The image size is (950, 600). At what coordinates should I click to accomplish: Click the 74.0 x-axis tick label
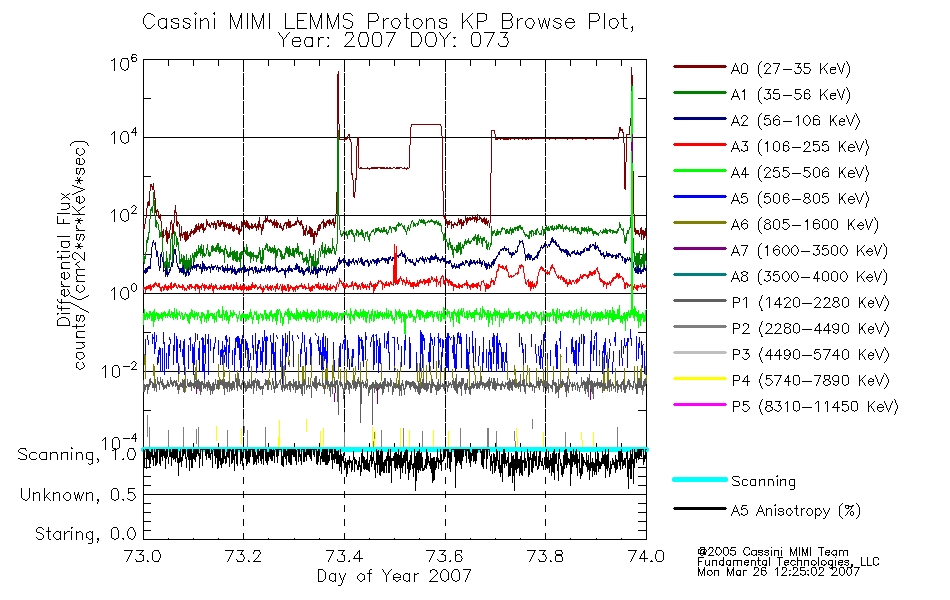click(x=646, y=556)
